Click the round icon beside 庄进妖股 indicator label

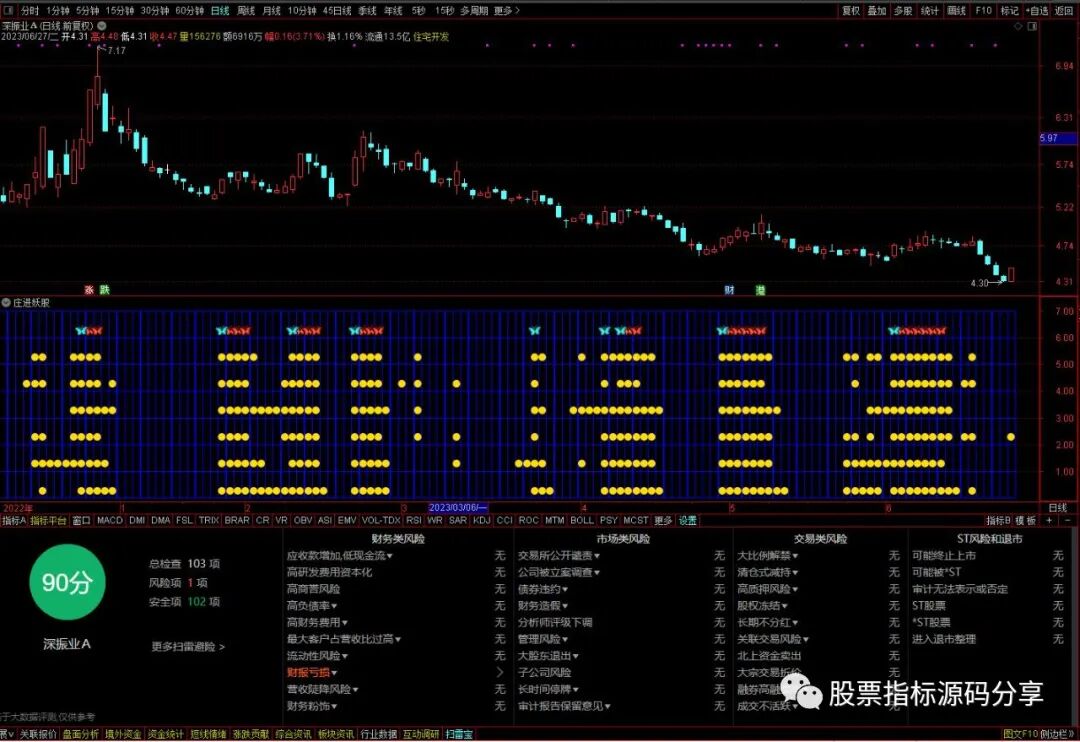coord(6,302)
